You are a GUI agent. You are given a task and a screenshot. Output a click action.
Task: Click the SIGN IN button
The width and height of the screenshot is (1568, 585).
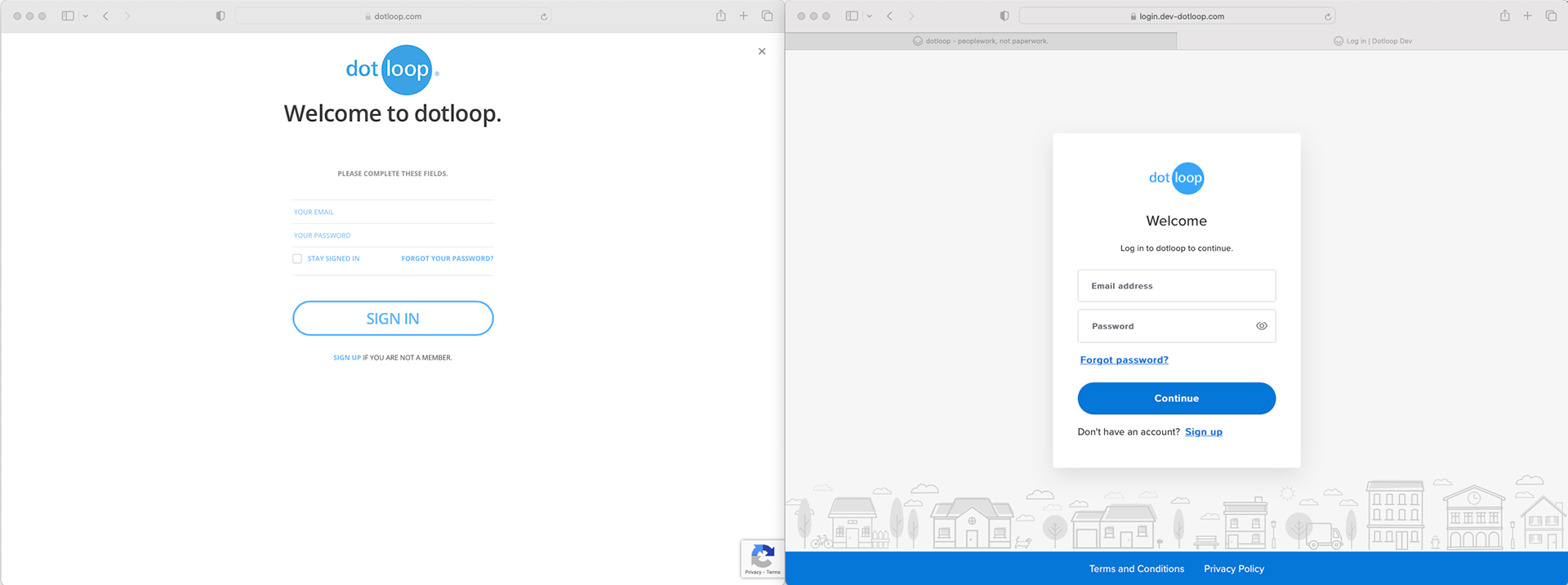[x=393, y=318]
